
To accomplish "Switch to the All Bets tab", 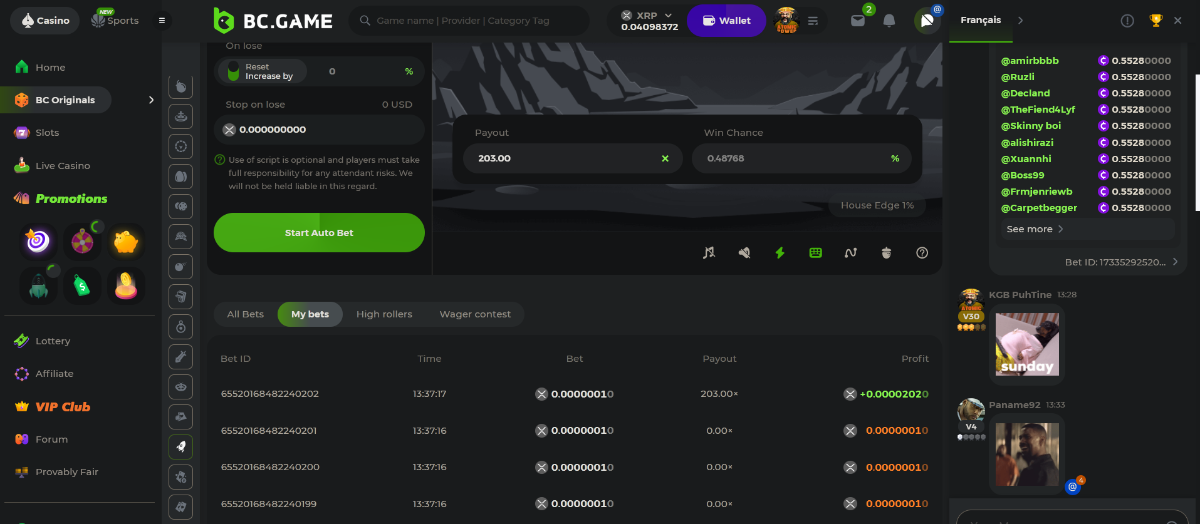I will tap(245, 314).
